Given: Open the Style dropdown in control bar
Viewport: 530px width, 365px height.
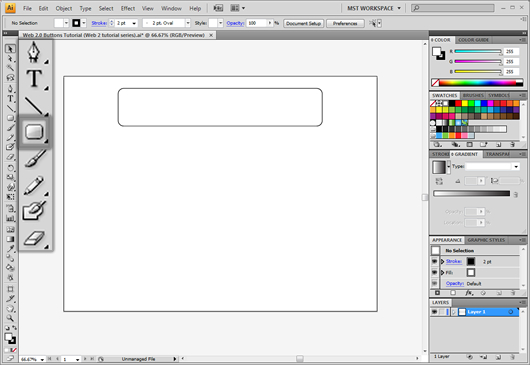Looking at the screenshot, I should point(220,23).
